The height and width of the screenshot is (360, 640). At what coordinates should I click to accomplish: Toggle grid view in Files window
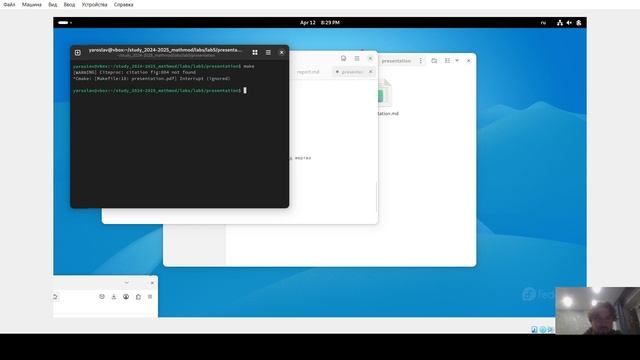click(x=447, y=61)
